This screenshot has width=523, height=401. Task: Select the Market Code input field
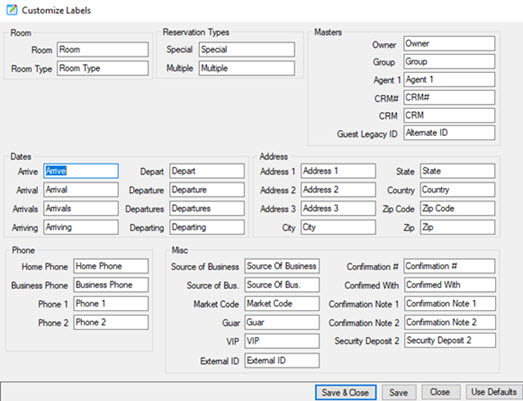tap(282, 304)
